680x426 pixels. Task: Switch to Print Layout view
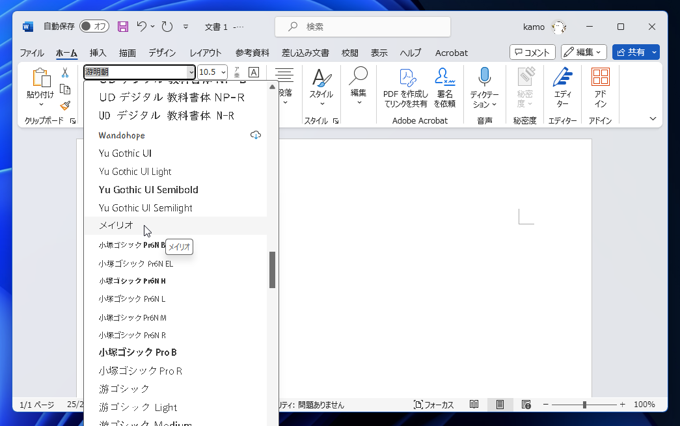[500, 405]
